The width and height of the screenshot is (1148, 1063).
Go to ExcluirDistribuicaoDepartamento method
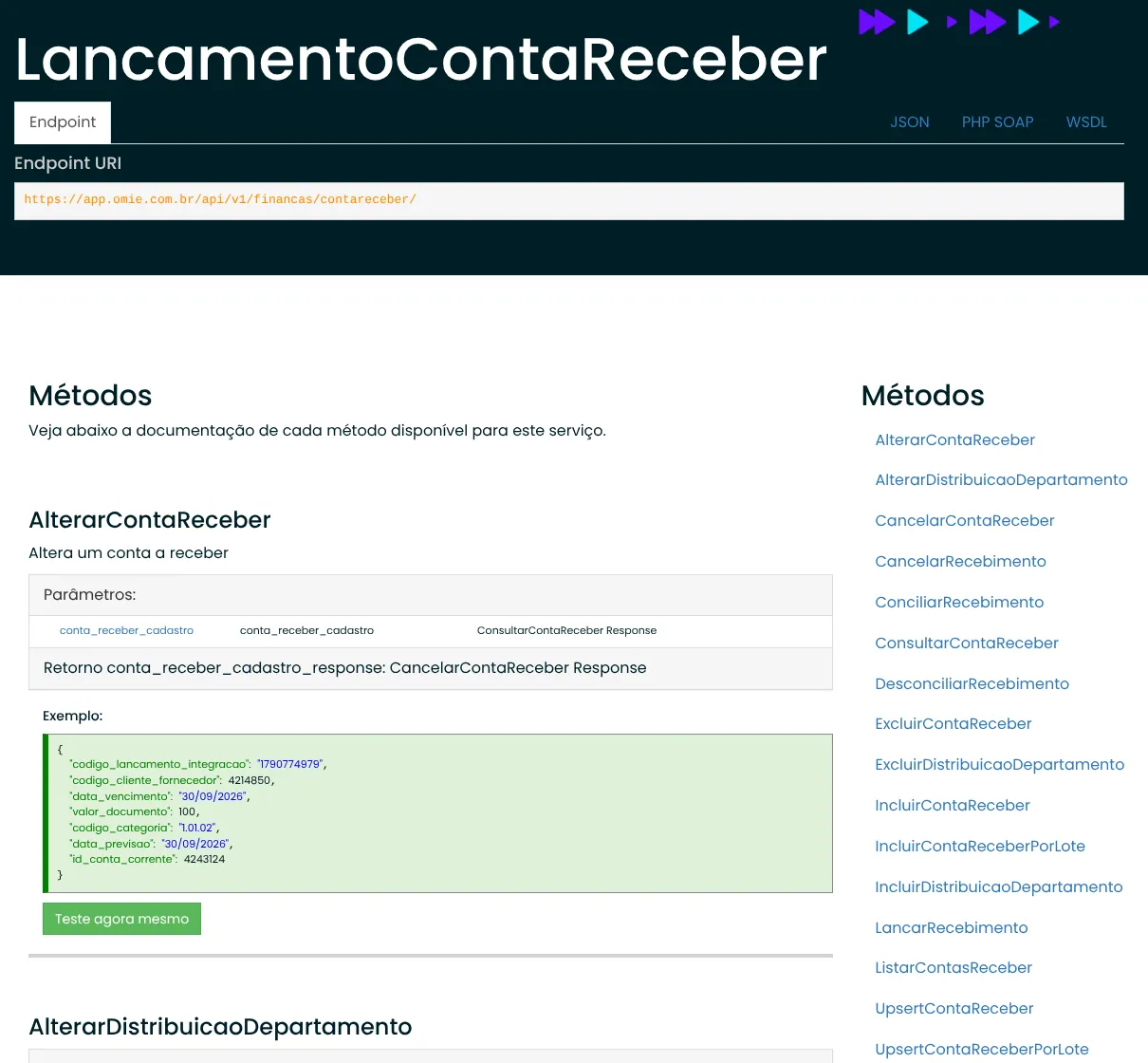point(999,765)
